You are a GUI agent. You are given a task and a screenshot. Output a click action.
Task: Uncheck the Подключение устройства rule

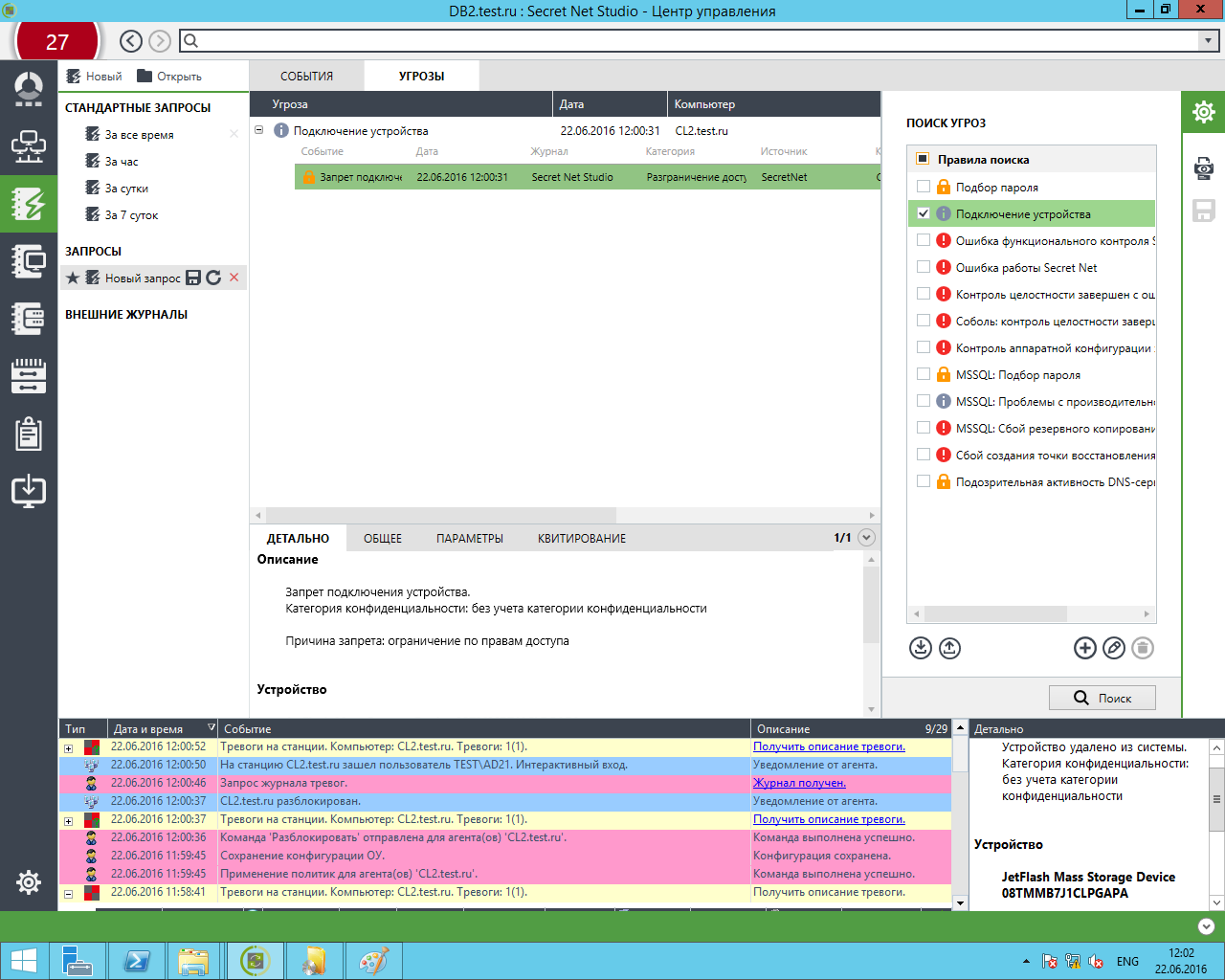pos(924,213)
